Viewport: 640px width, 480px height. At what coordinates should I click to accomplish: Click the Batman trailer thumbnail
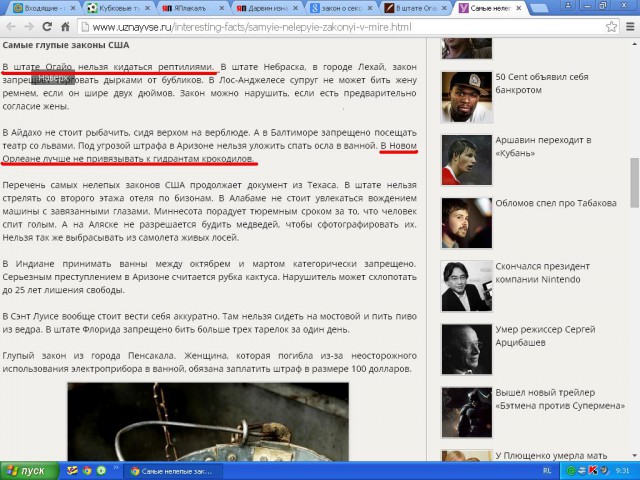click(467, 413)
